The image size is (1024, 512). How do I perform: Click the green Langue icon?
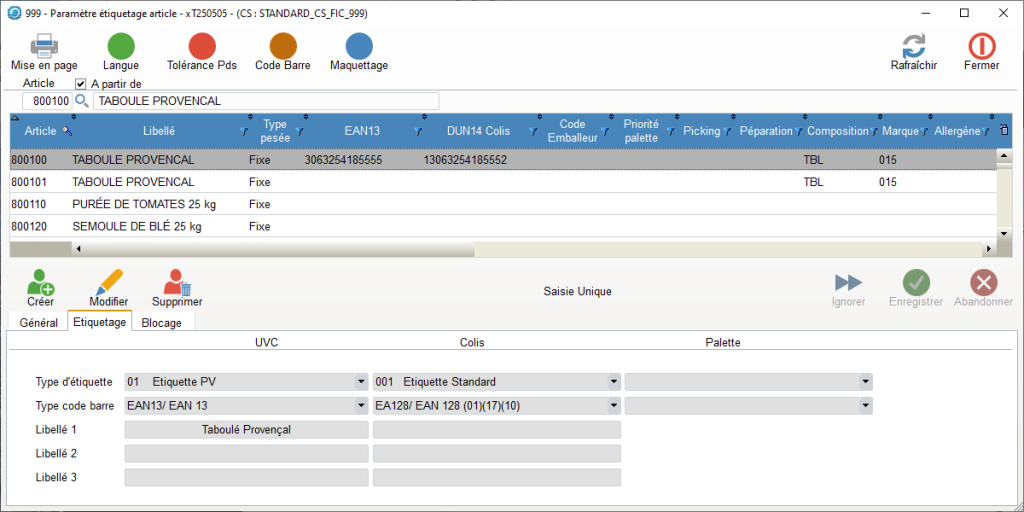(x=121, y=46)
